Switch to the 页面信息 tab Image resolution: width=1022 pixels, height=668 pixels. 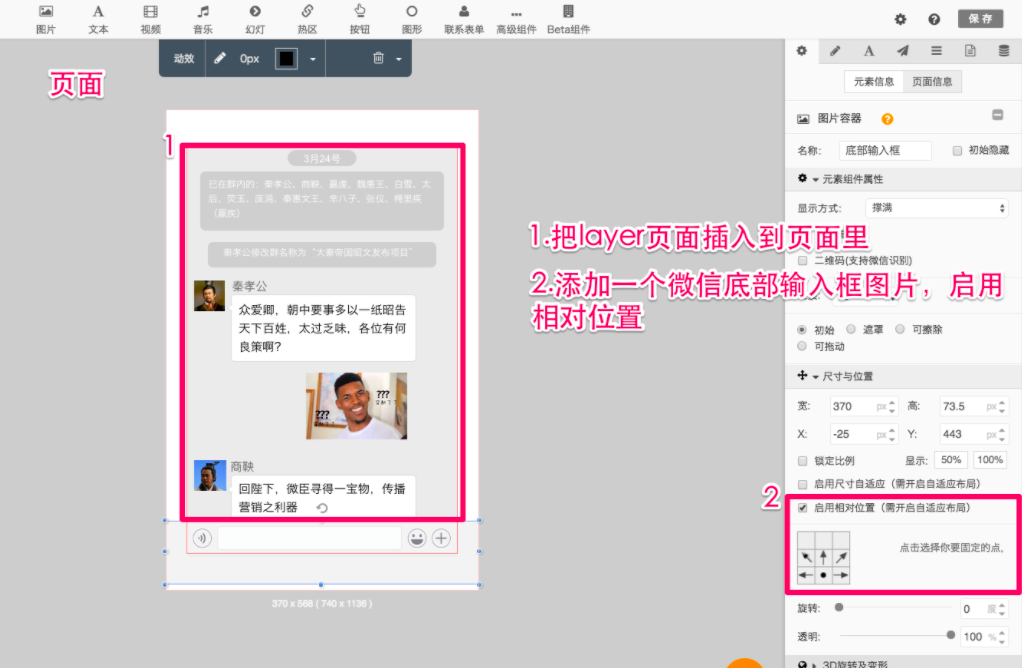[x=932, y=82]
